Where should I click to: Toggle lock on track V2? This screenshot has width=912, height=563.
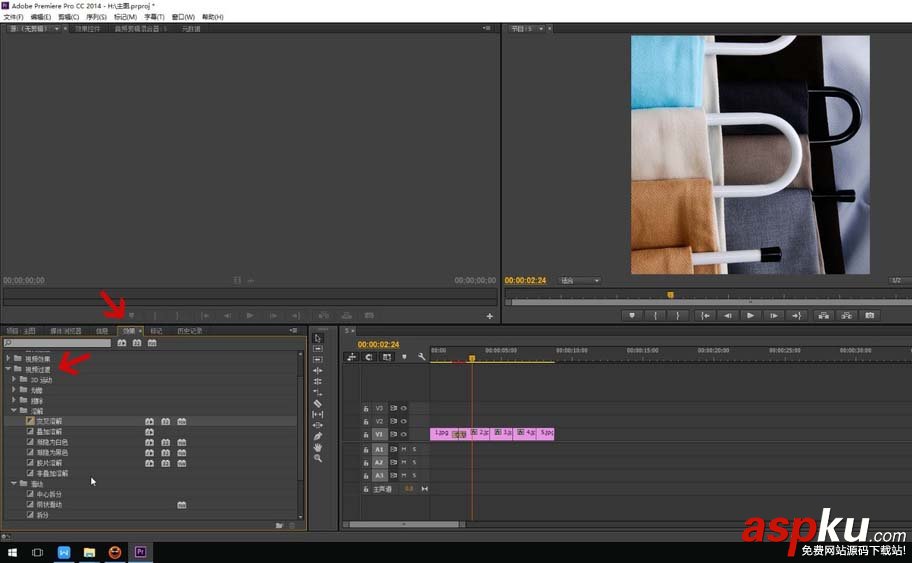(x=366, y=422)
